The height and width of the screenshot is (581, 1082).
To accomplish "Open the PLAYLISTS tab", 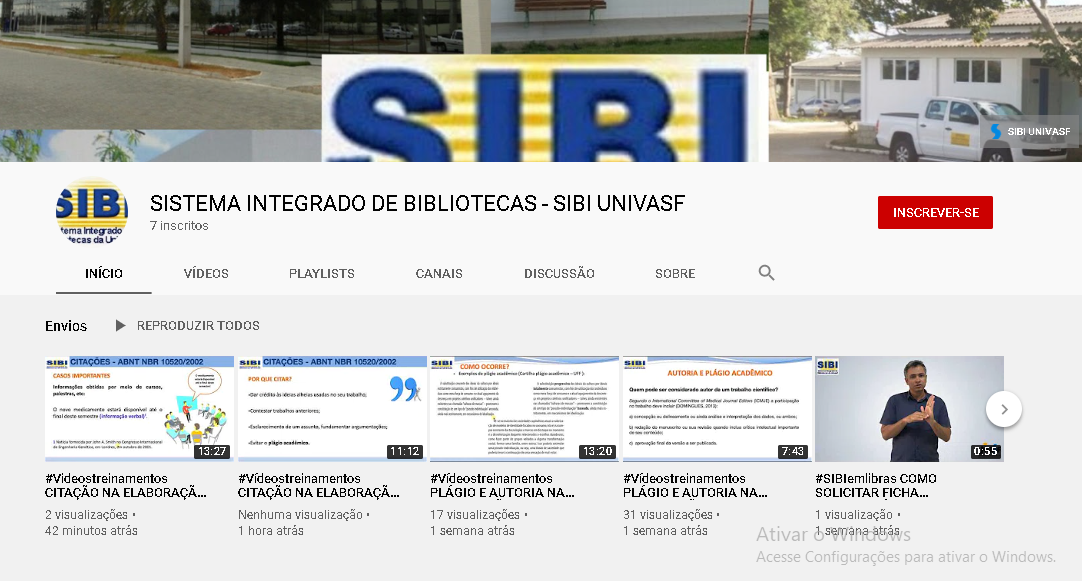I will [322, 273].
